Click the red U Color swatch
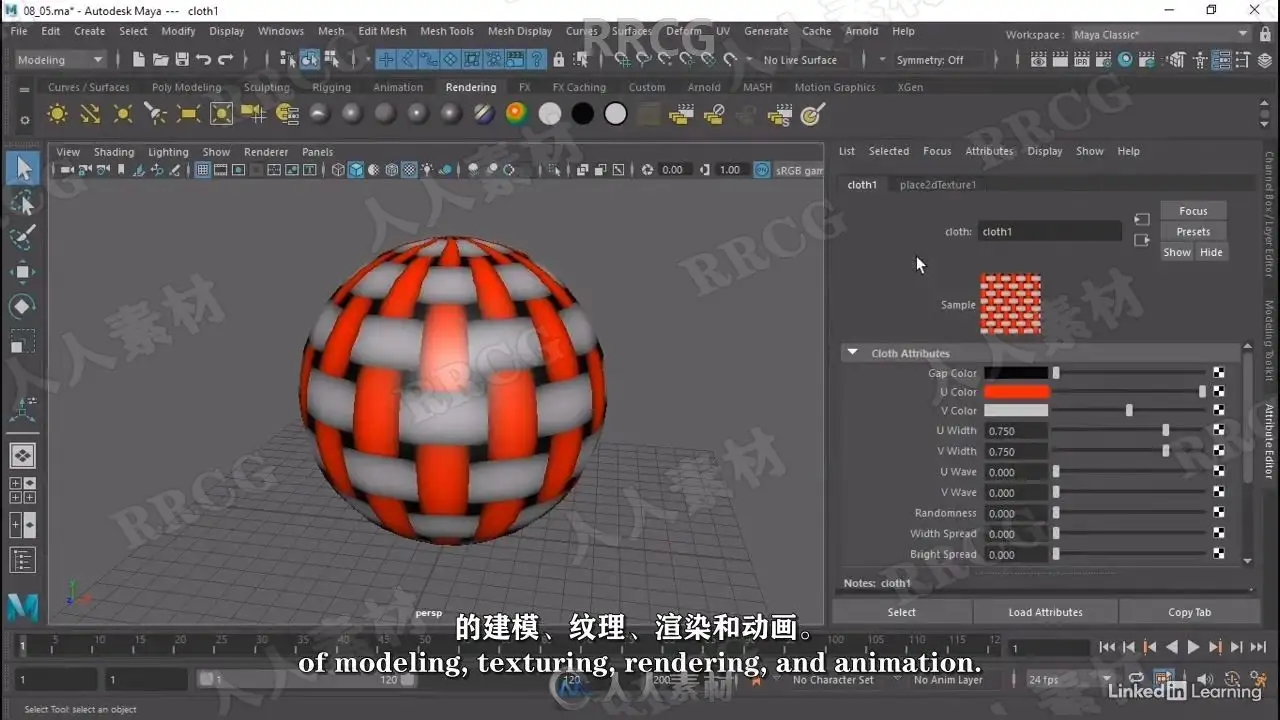 click(1016, 392)
